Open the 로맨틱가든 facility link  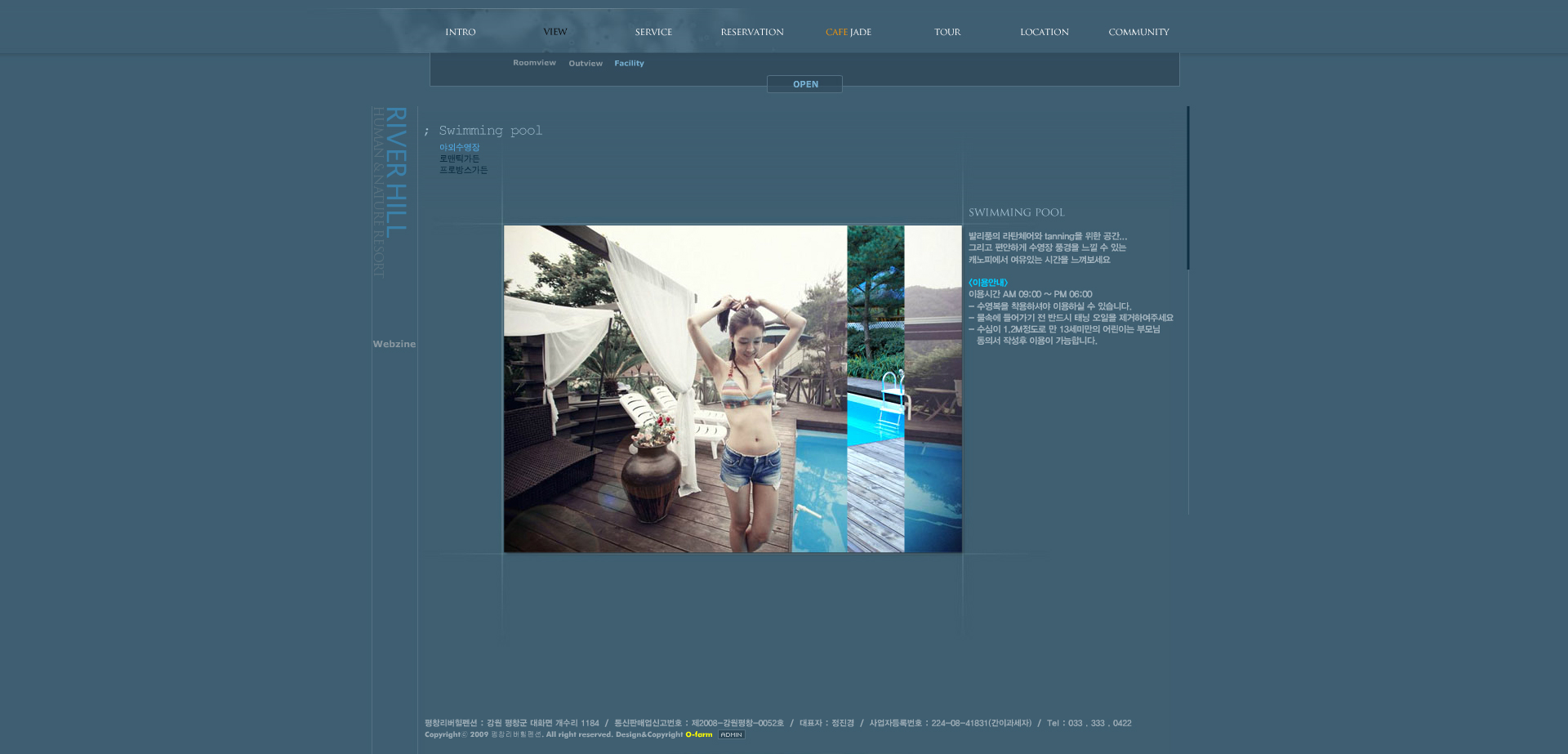pos(459,158)
